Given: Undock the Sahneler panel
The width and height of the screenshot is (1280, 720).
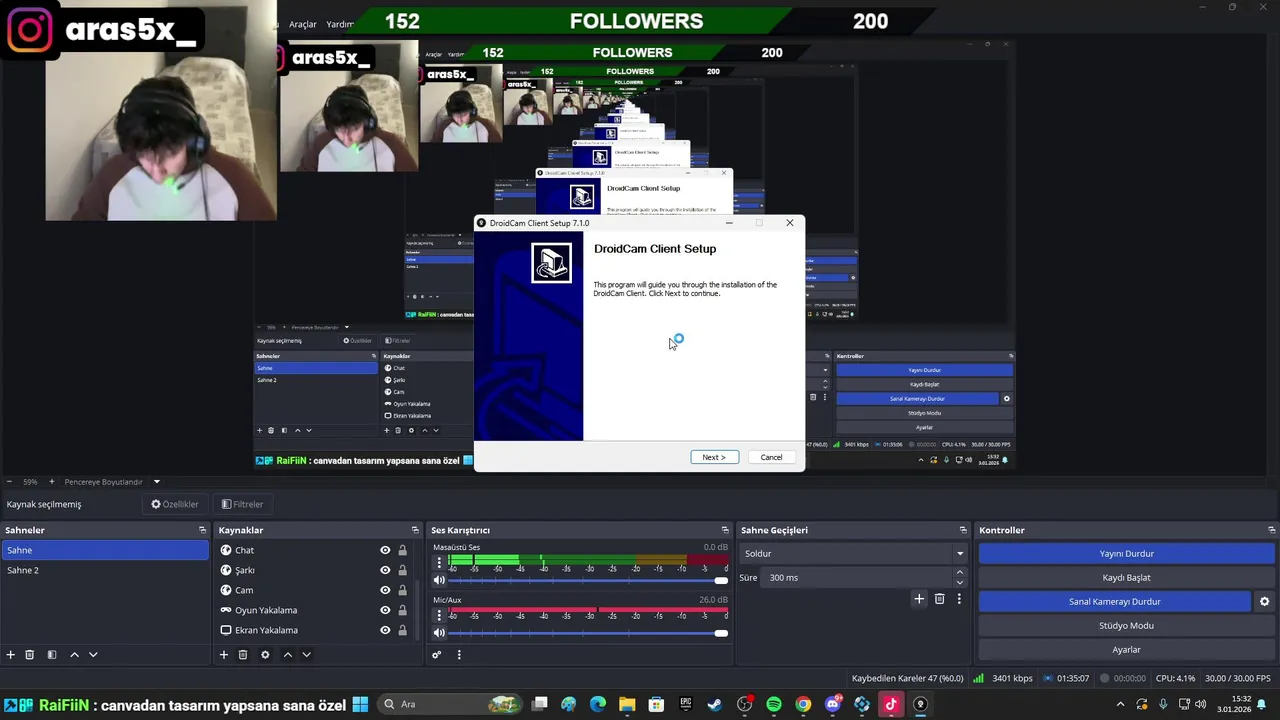Looking at the screenshot, I should tap(202, 530).
